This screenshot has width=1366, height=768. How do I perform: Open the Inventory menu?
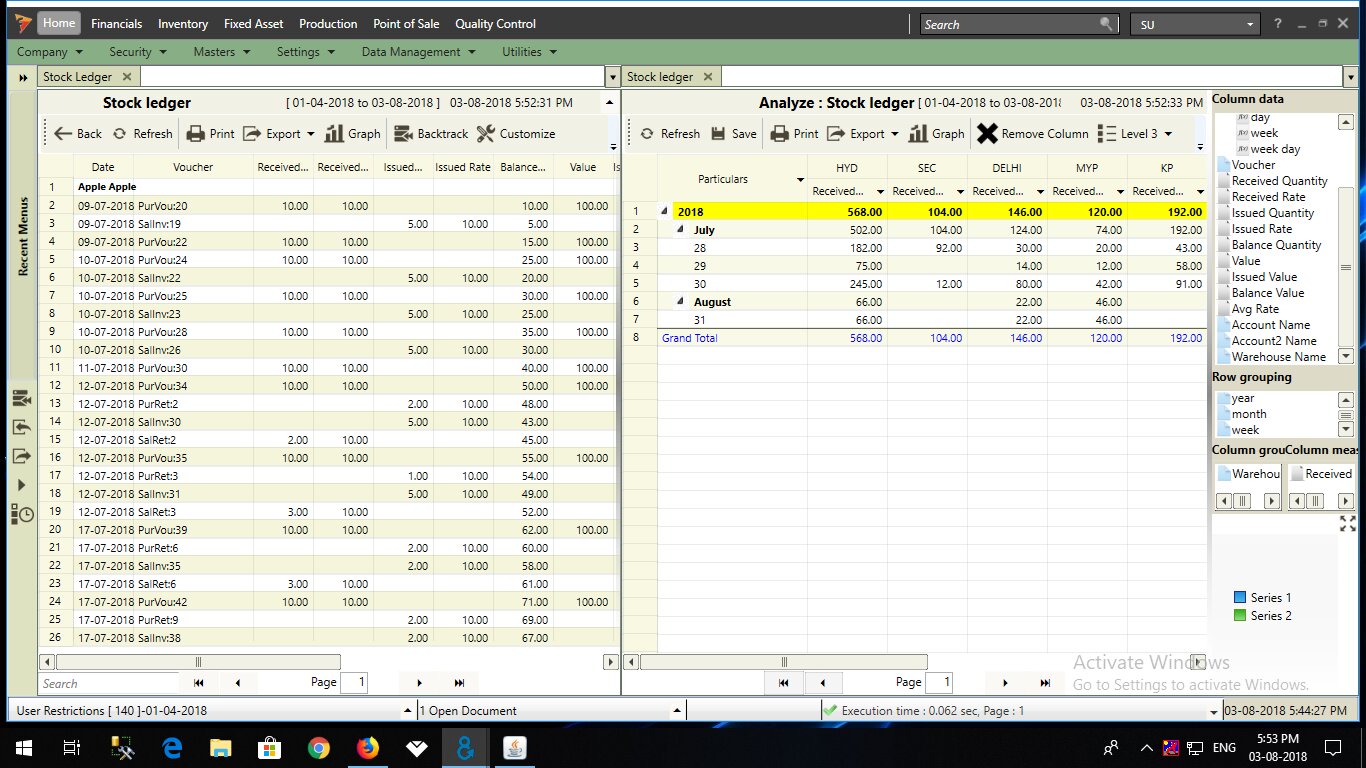click(183, 24)
